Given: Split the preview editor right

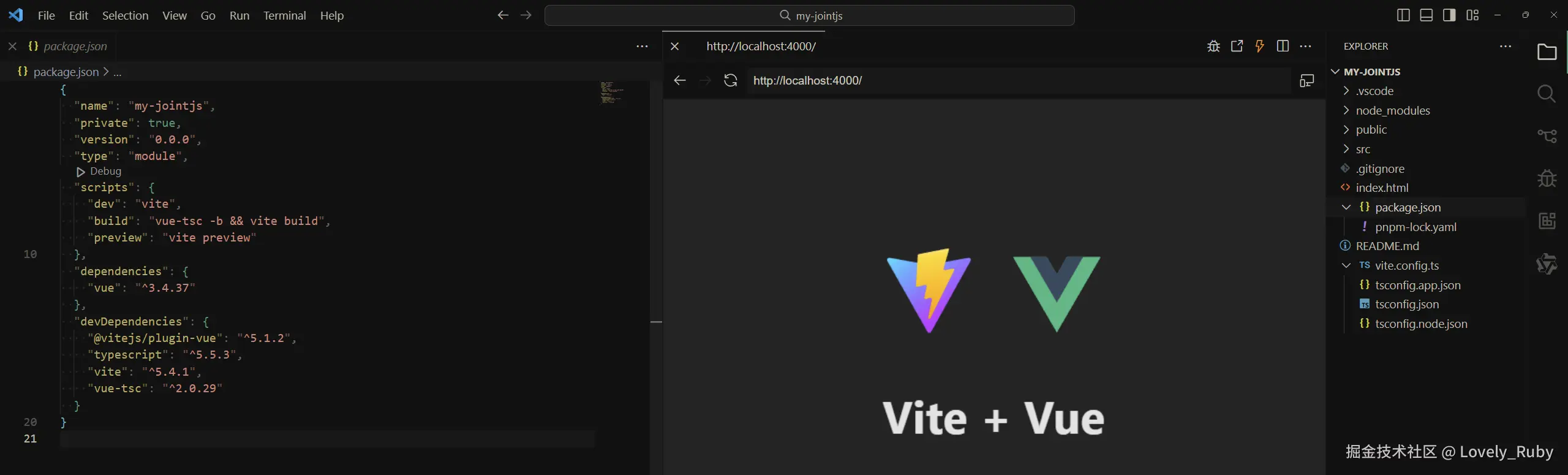Looking at the screenshot, I should pyautogui.click(x=1283, y=46).
